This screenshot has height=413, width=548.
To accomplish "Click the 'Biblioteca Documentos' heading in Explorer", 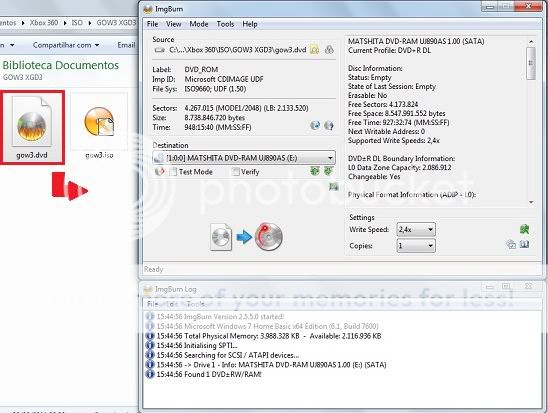I will [x=61, y=65].
